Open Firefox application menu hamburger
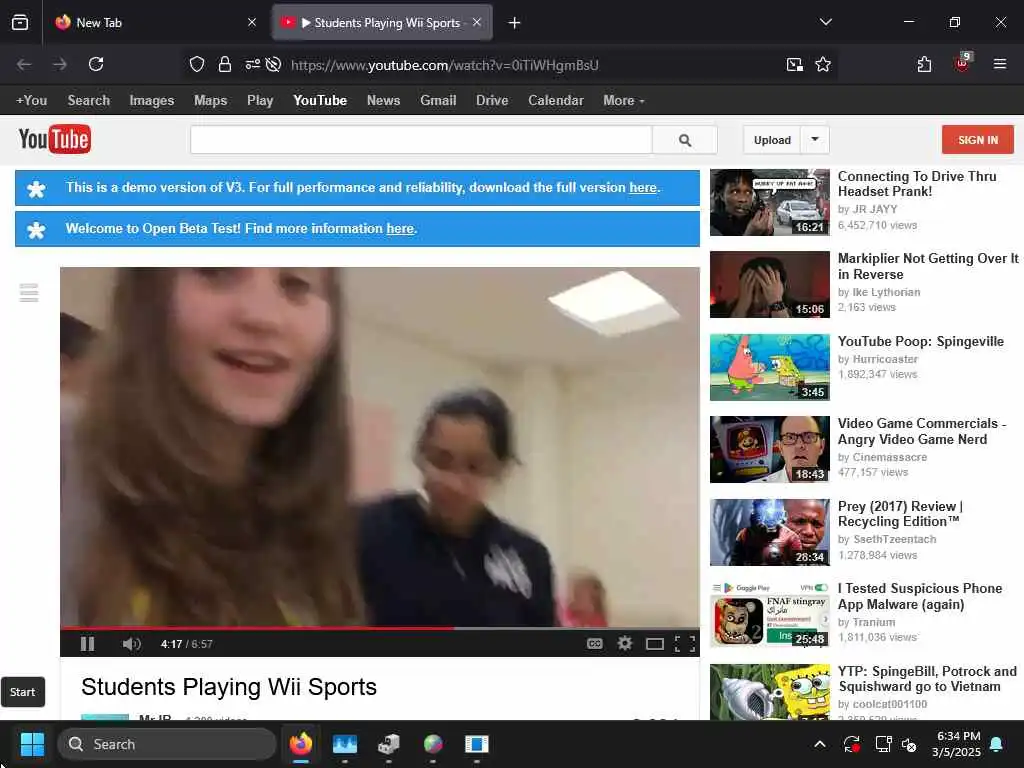1024x768 pixels. 1000,64
